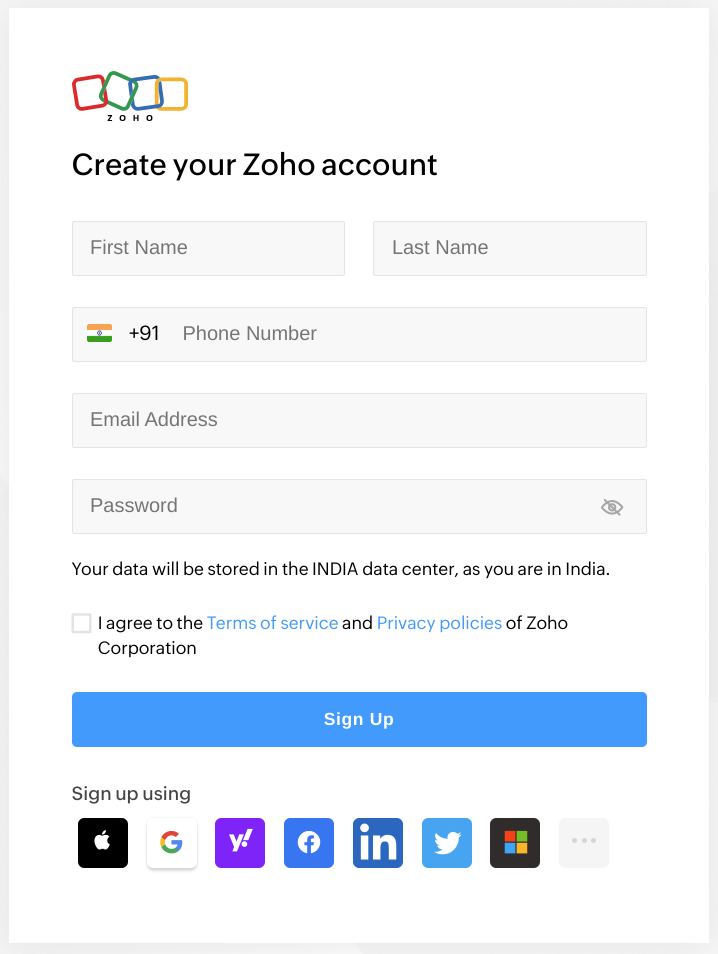Click into the Last Name field

pos(509,248)
